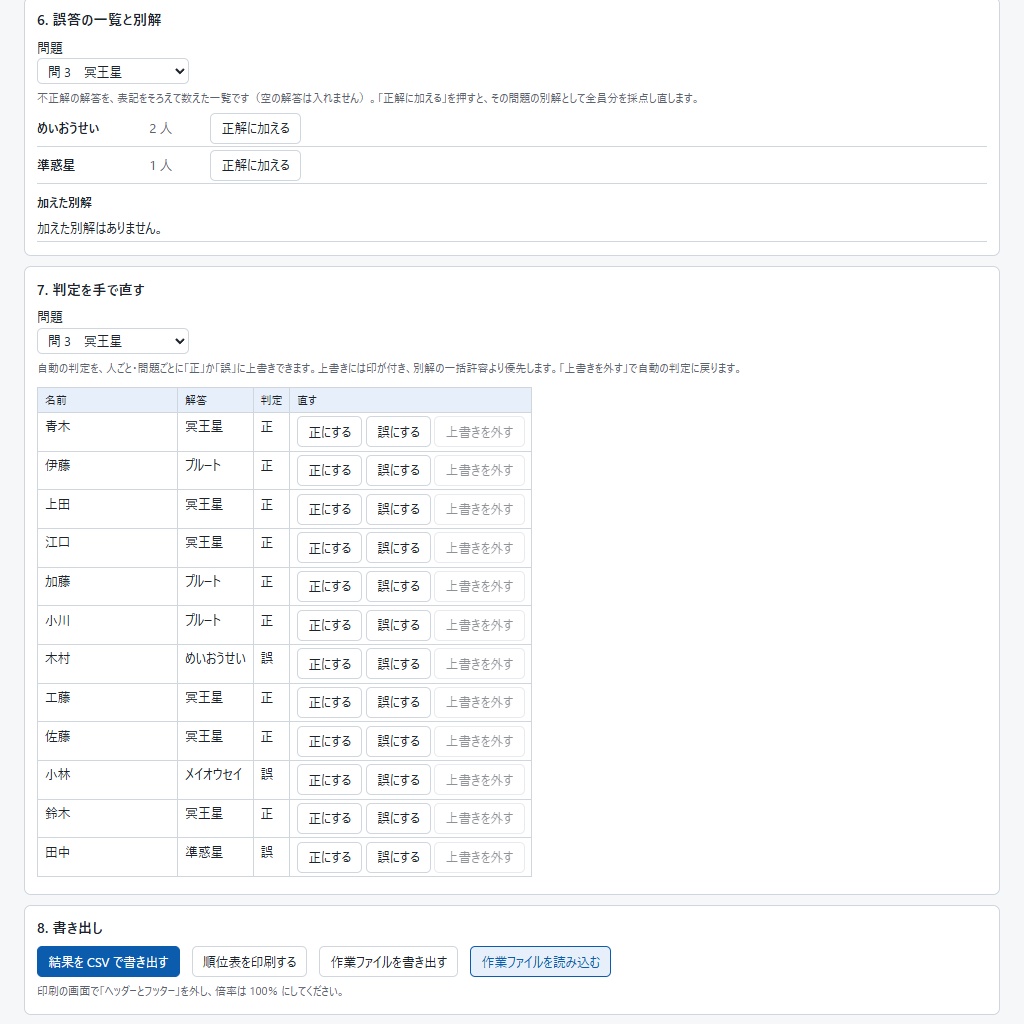1024x1024 pixels.
Task: Click 誤にする in the 江口 row
Action: click(398, 548)
